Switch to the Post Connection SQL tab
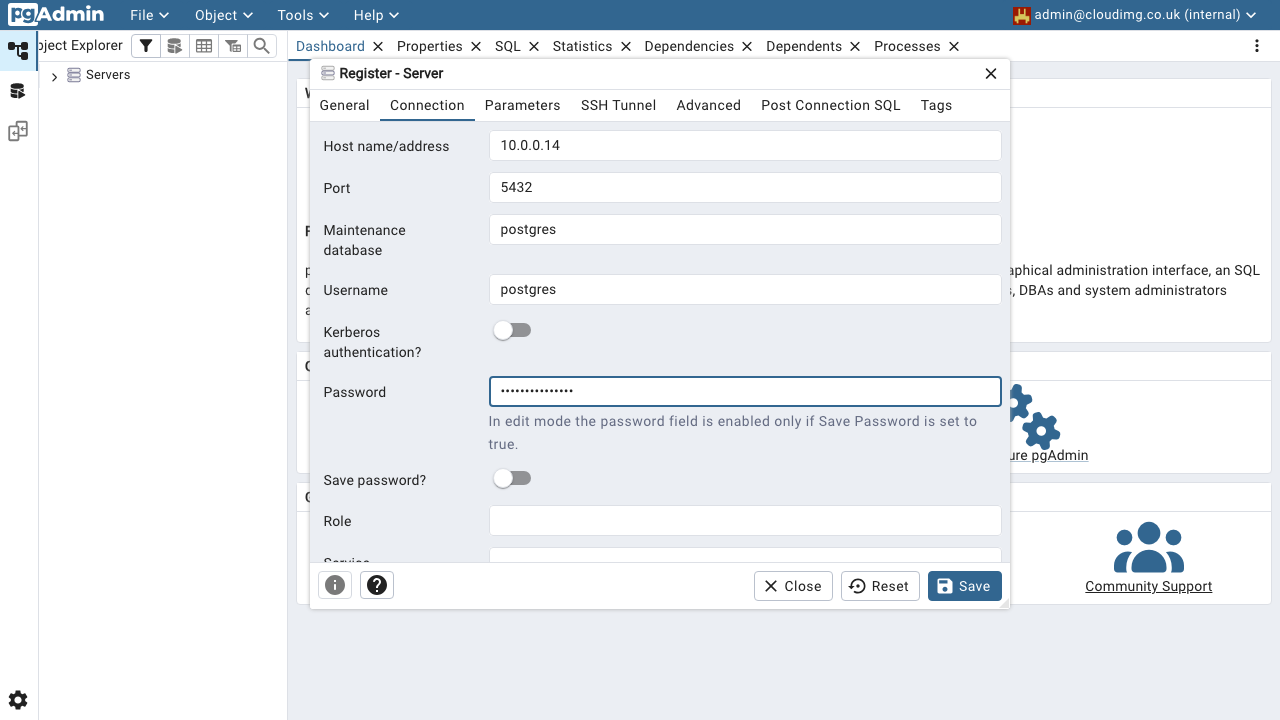 pyautogui.click(x=831, y=105)
